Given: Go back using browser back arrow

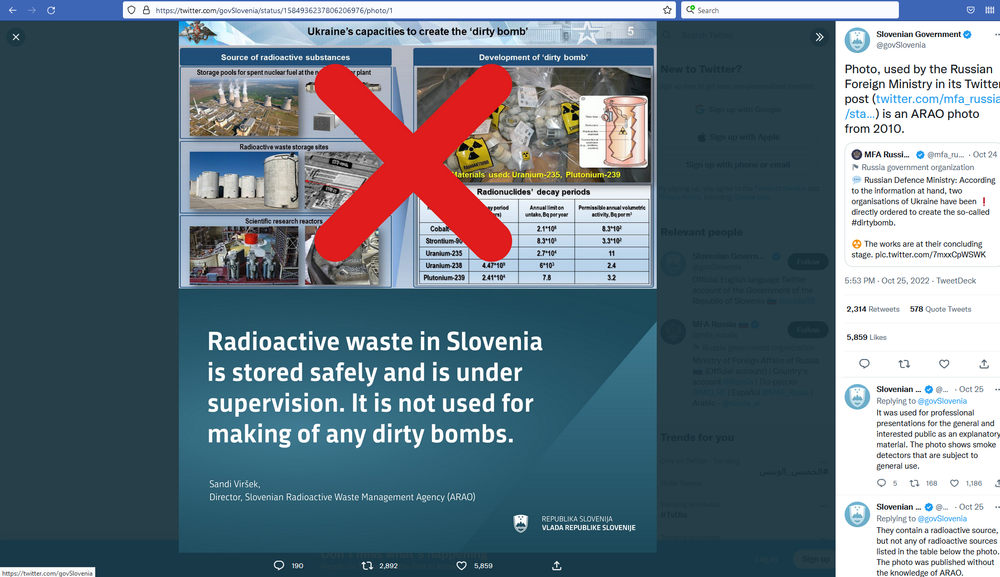Looking at the screenshot, I should tap(13, 10).
